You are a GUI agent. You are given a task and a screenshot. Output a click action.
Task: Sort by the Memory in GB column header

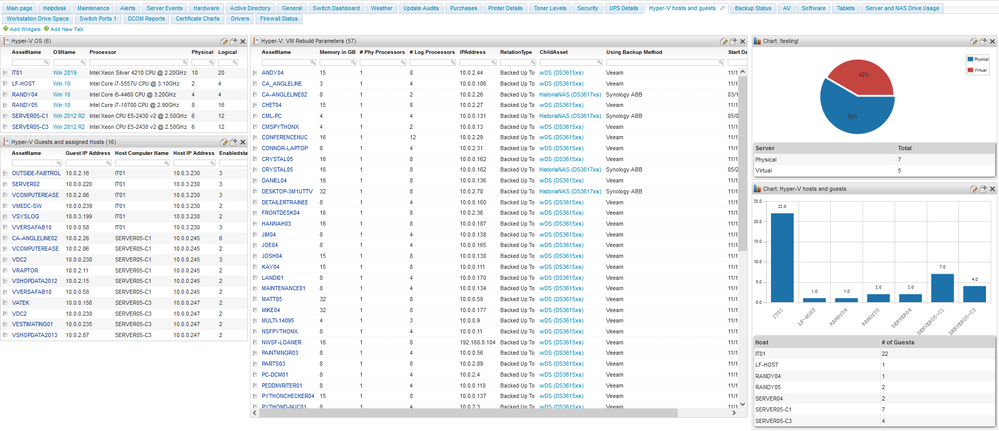point(338,51)
